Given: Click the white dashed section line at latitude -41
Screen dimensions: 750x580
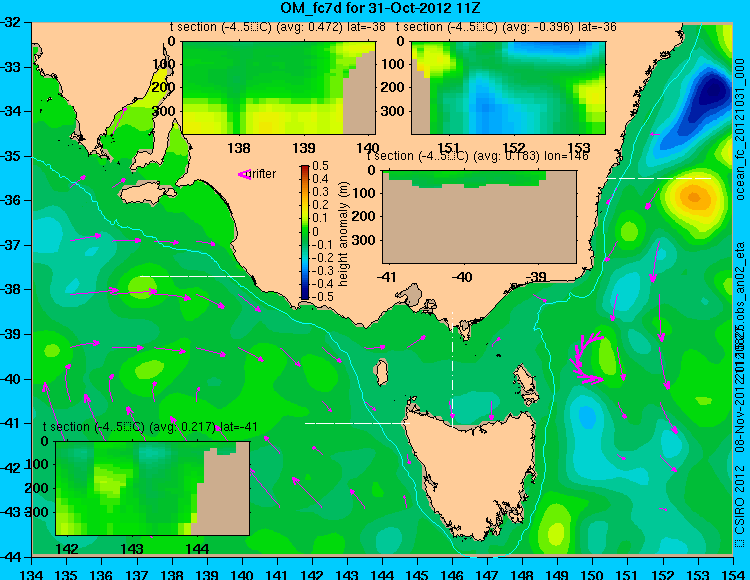Looking at the screenshot, I should coord(357,423).
